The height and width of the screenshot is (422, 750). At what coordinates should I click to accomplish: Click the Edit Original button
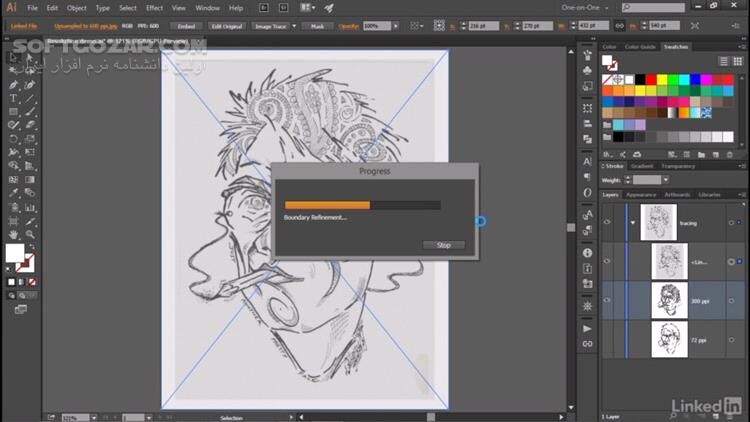click(x=227, y=26)
